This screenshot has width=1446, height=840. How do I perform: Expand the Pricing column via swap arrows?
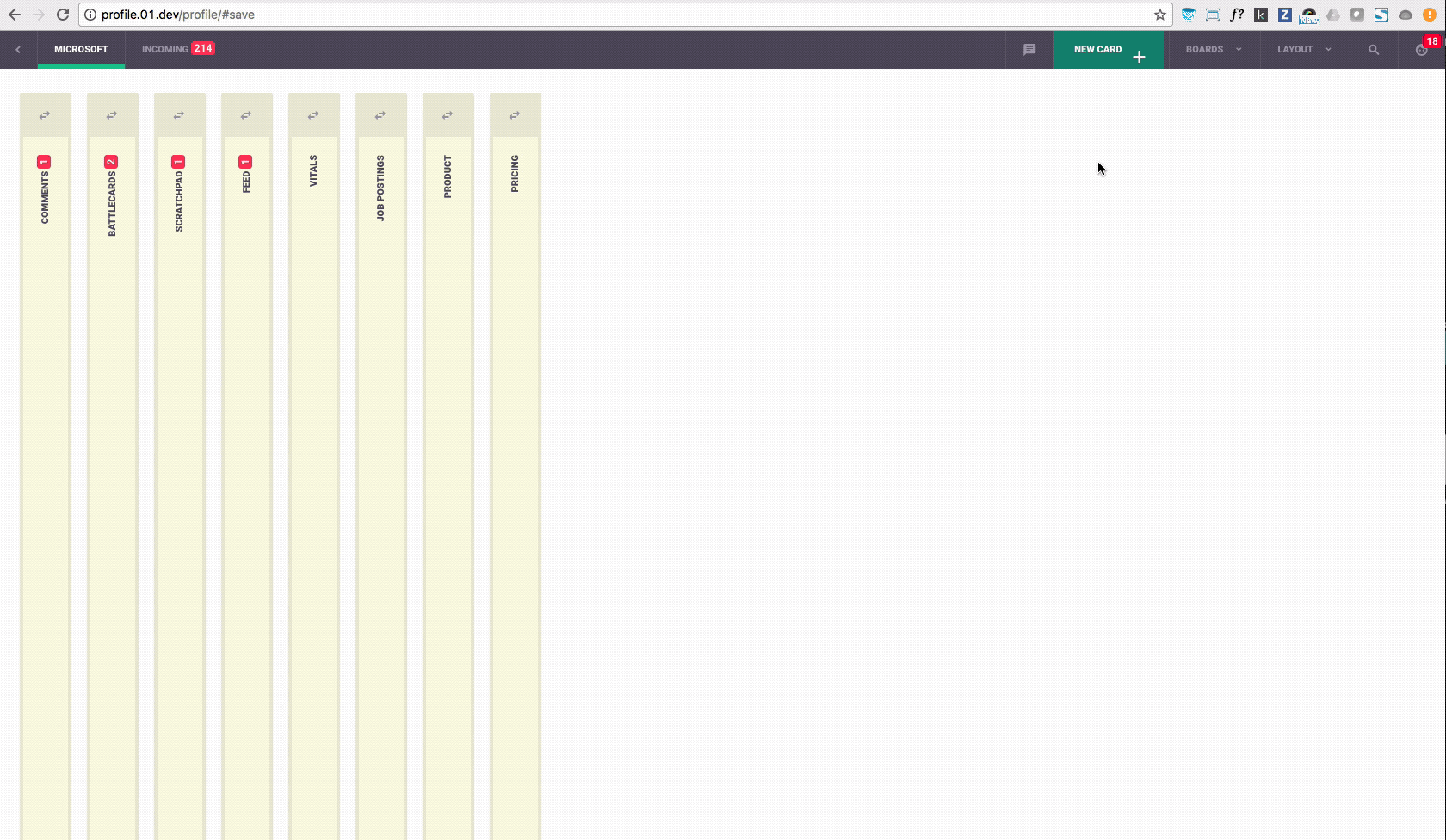[x=515, y=115]
